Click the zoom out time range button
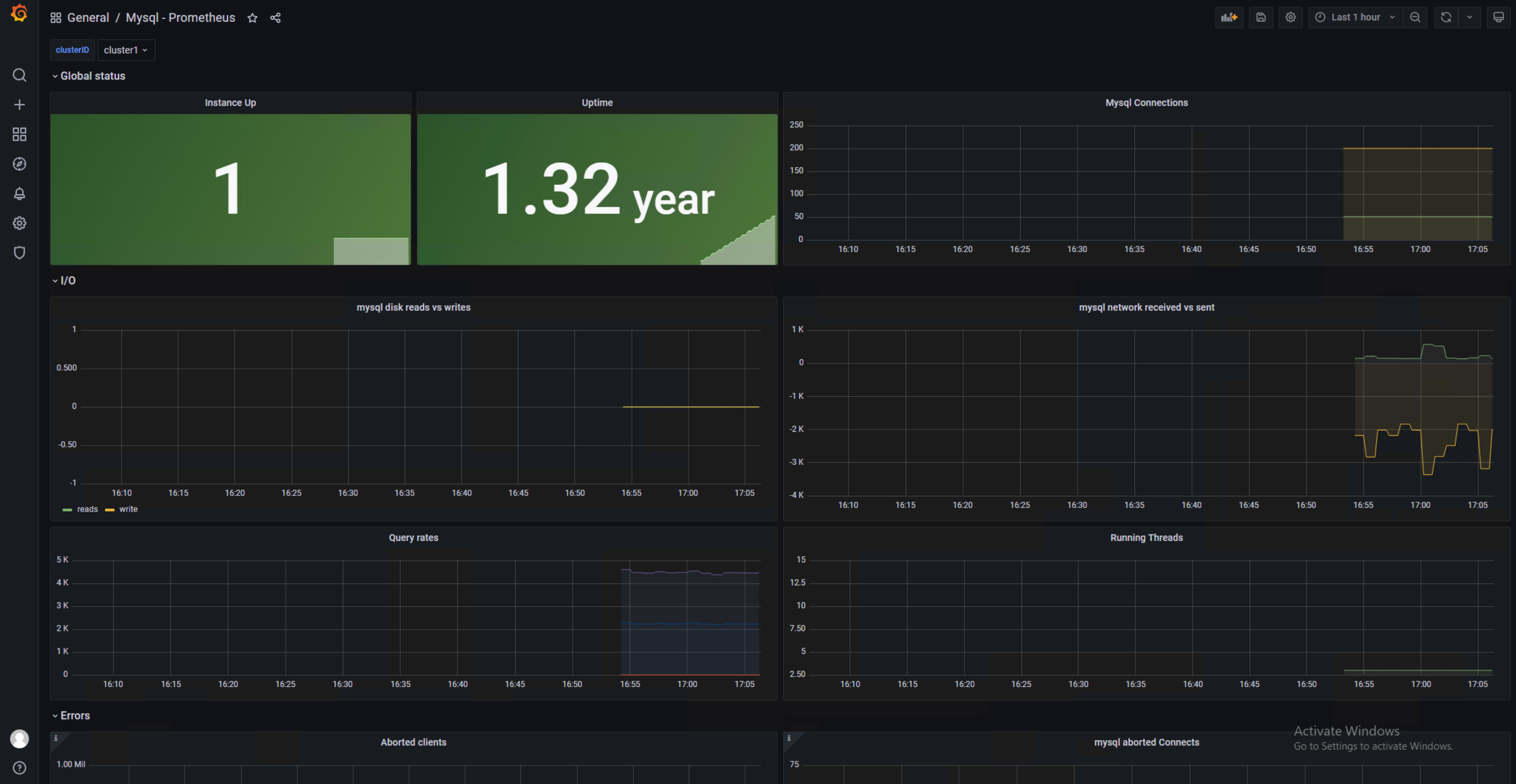 pyautogui.click(x=1415, y=18)
